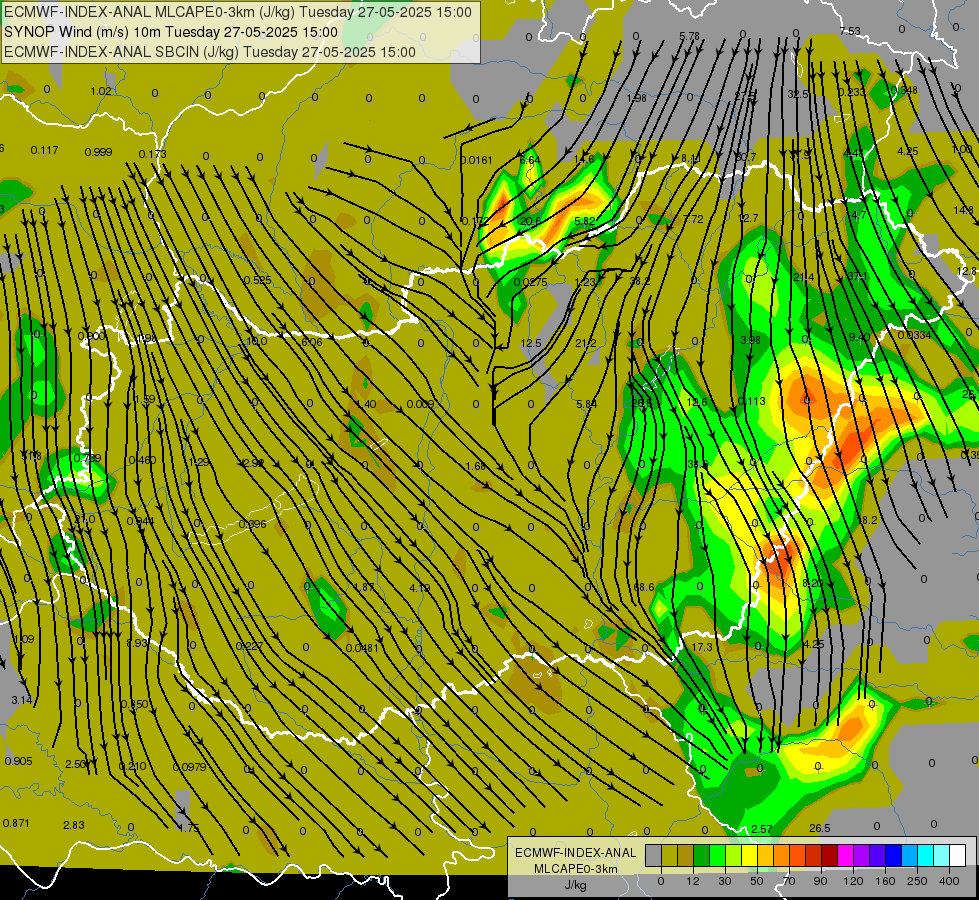This screenshot has width=979, height=900.
Task: Click the pure yellow legend swatch
Action: coord(749,856)
